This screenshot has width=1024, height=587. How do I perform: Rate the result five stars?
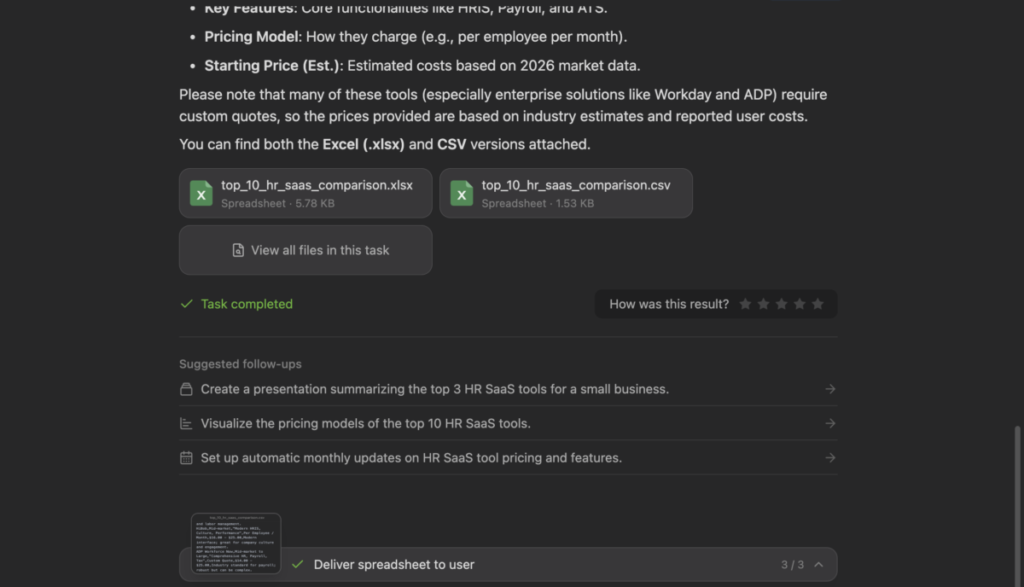tap(817, 304)
